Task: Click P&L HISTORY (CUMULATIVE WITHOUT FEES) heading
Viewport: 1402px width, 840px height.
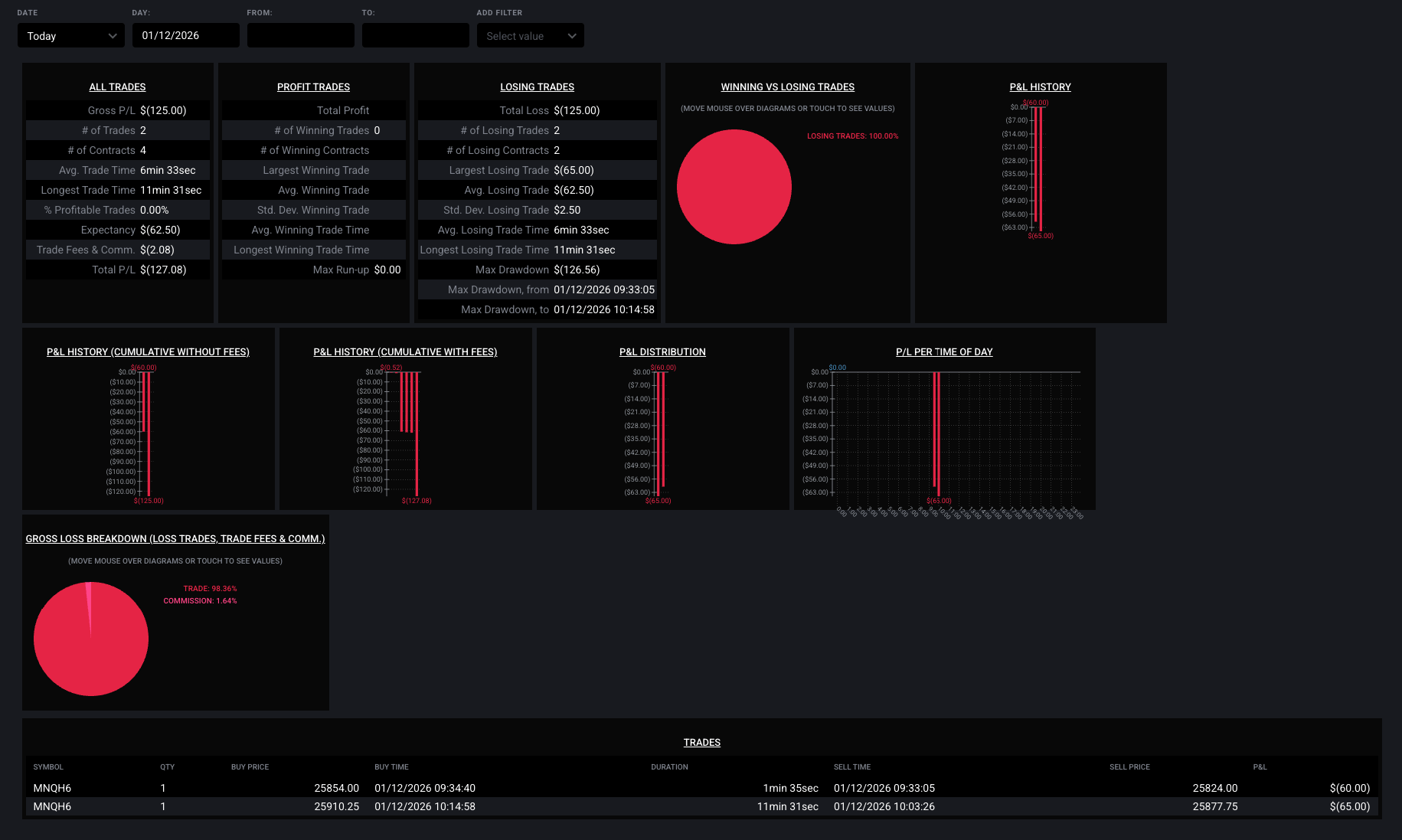Action: (x=148, y=351)
